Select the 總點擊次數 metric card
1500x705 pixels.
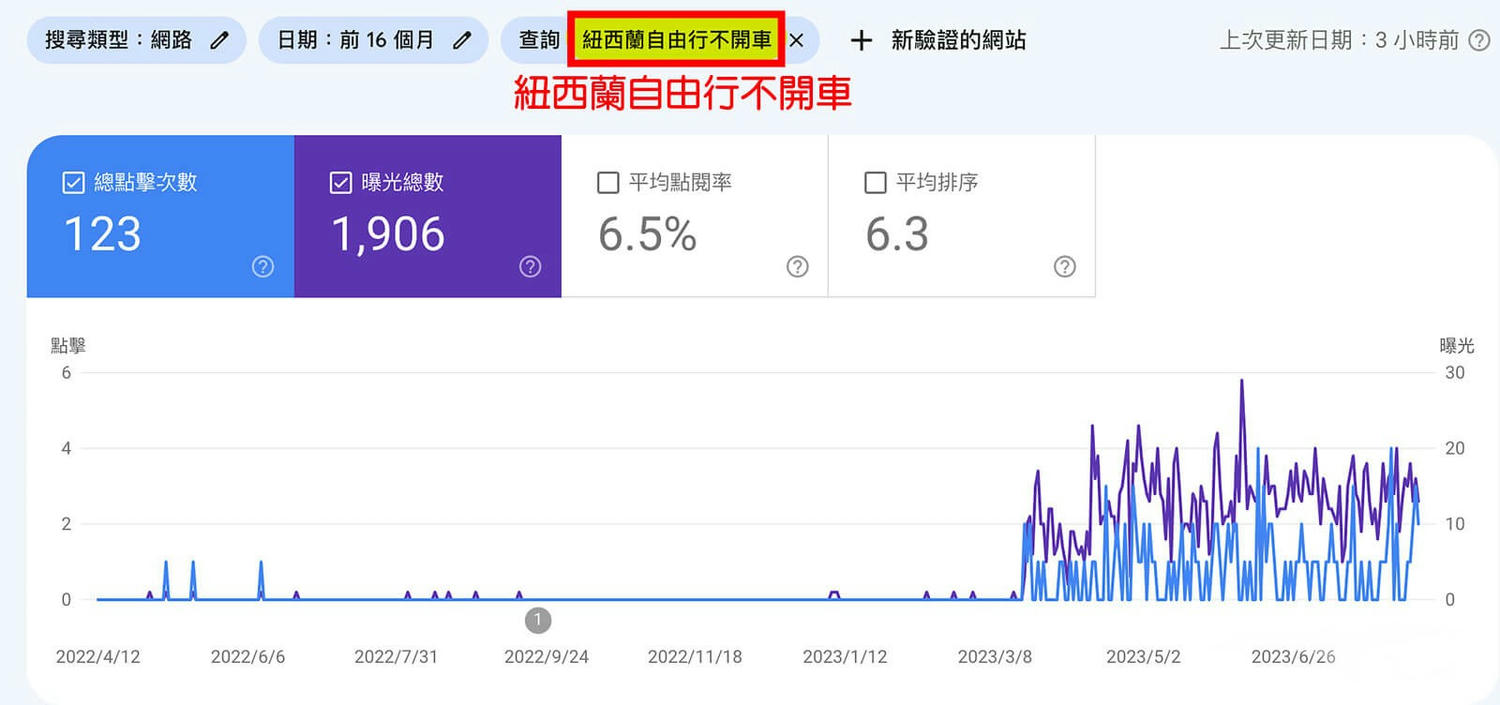(160, 217)
